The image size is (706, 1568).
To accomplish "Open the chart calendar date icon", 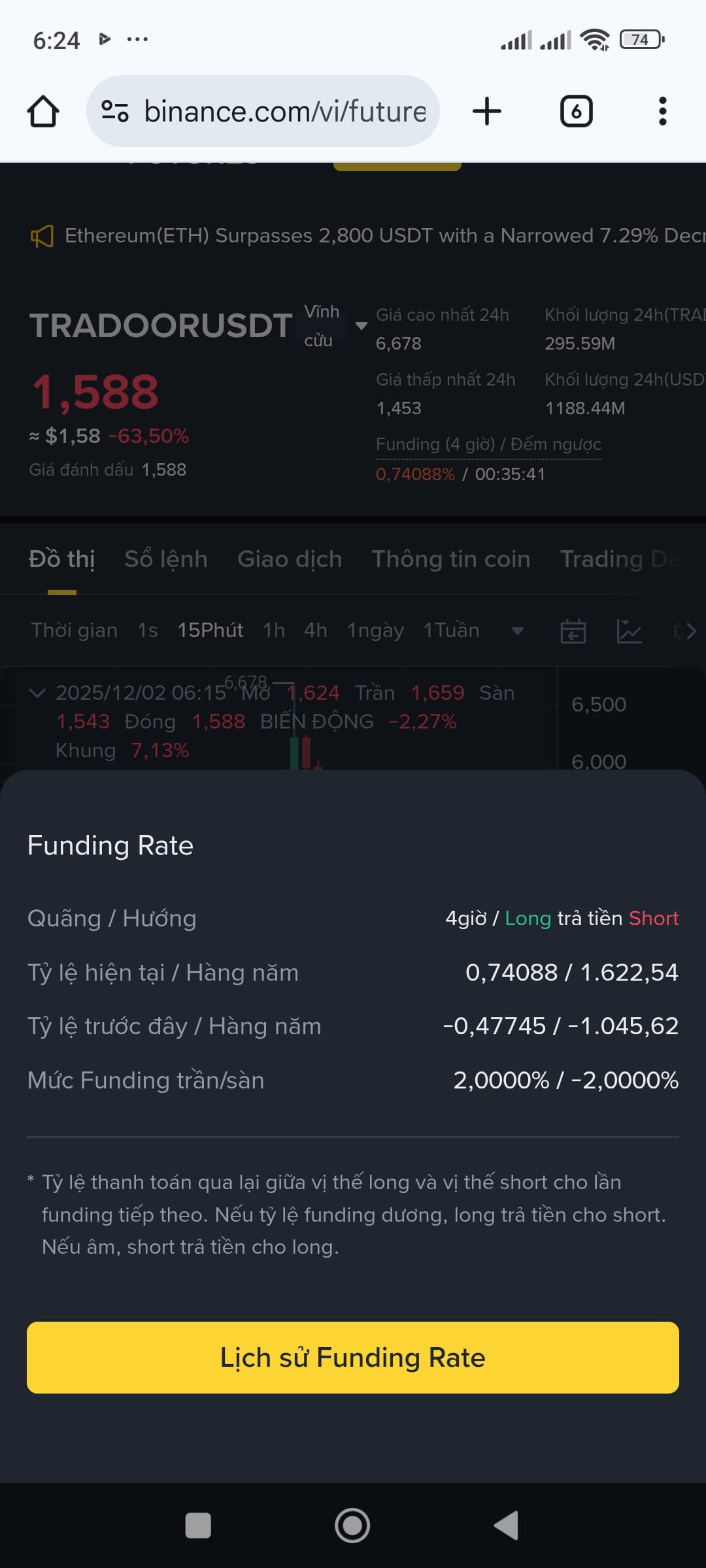I will click(x=573, y=631).
